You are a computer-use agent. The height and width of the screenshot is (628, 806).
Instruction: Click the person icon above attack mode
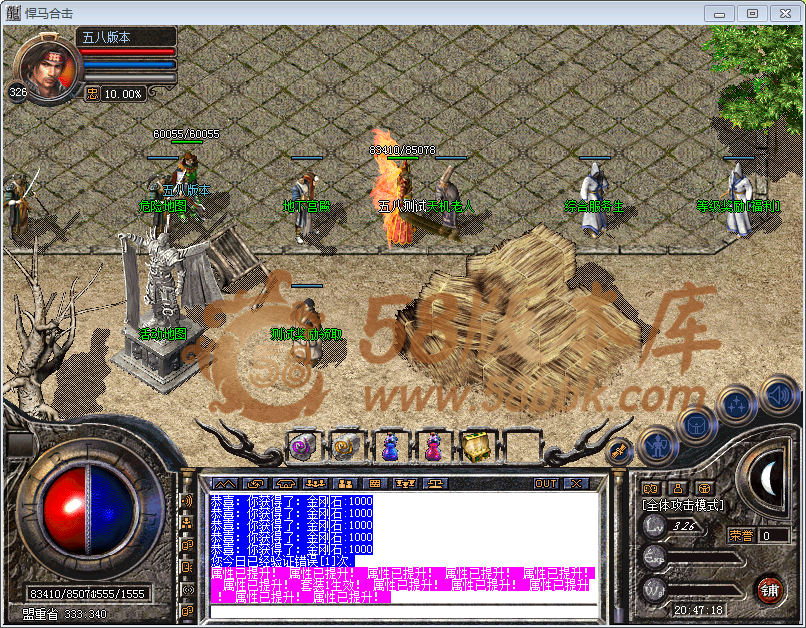678,488
